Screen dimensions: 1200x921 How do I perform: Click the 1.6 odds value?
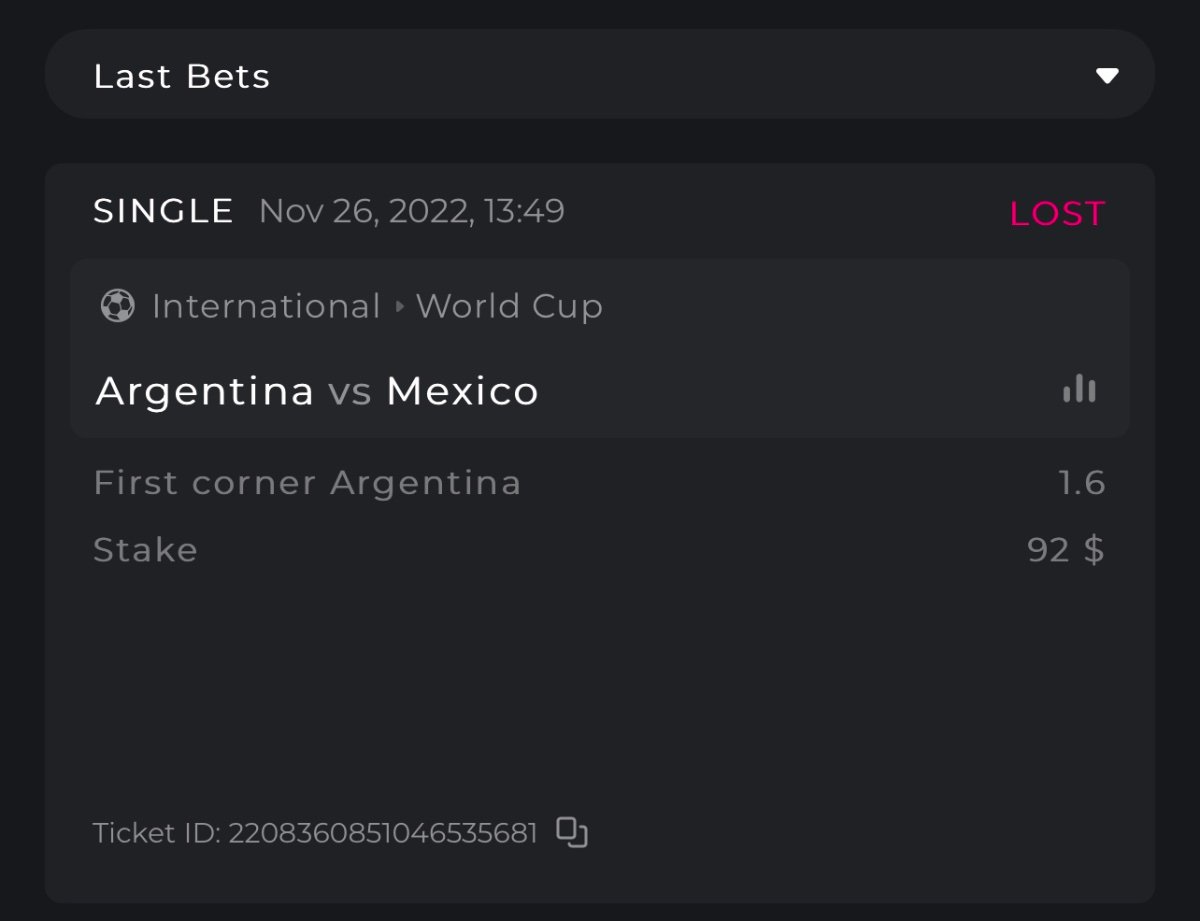click(x=1082, y=483)
